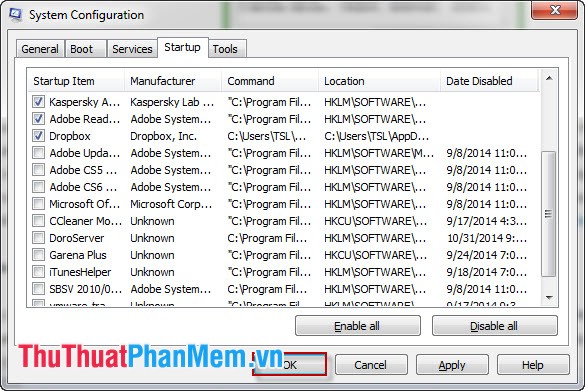Tick the SBSV 2010 checkbox
This screenshot has height=391, width=585.
pos(38,289)
